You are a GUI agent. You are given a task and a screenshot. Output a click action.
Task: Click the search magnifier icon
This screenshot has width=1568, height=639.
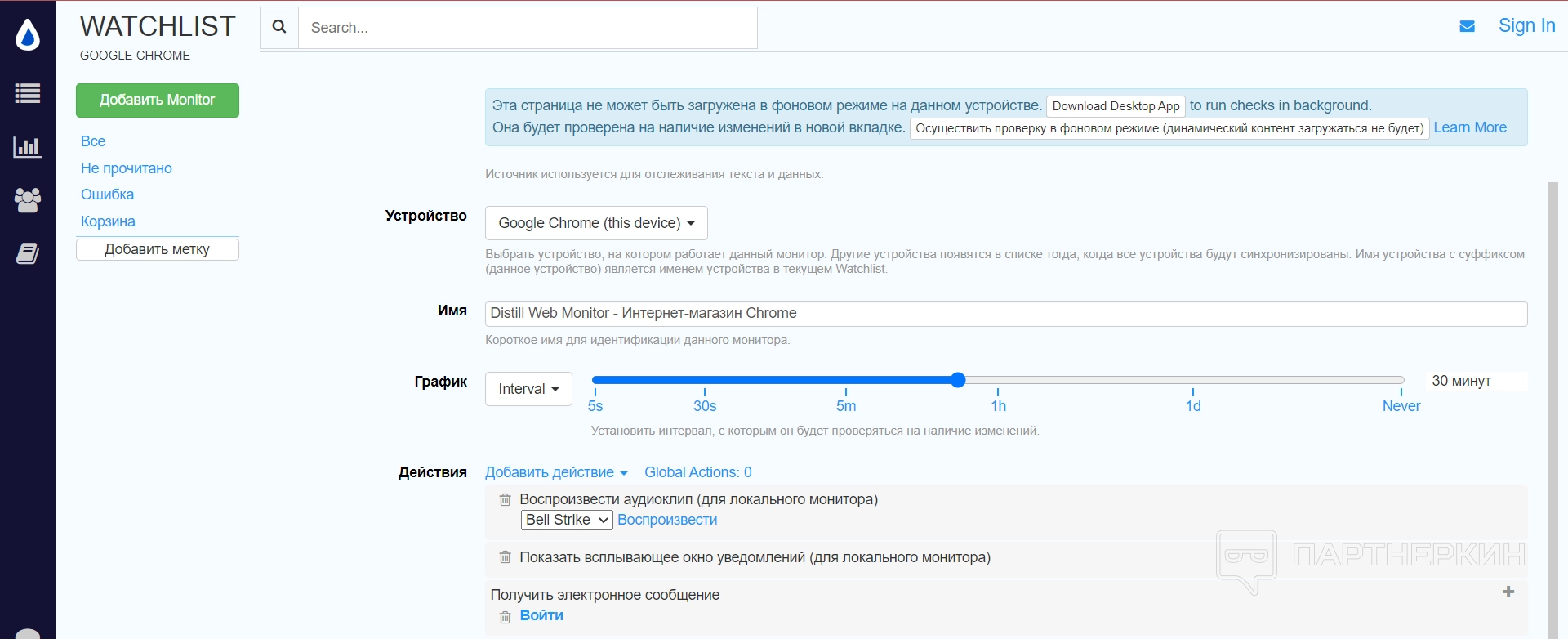coord(279,27)
